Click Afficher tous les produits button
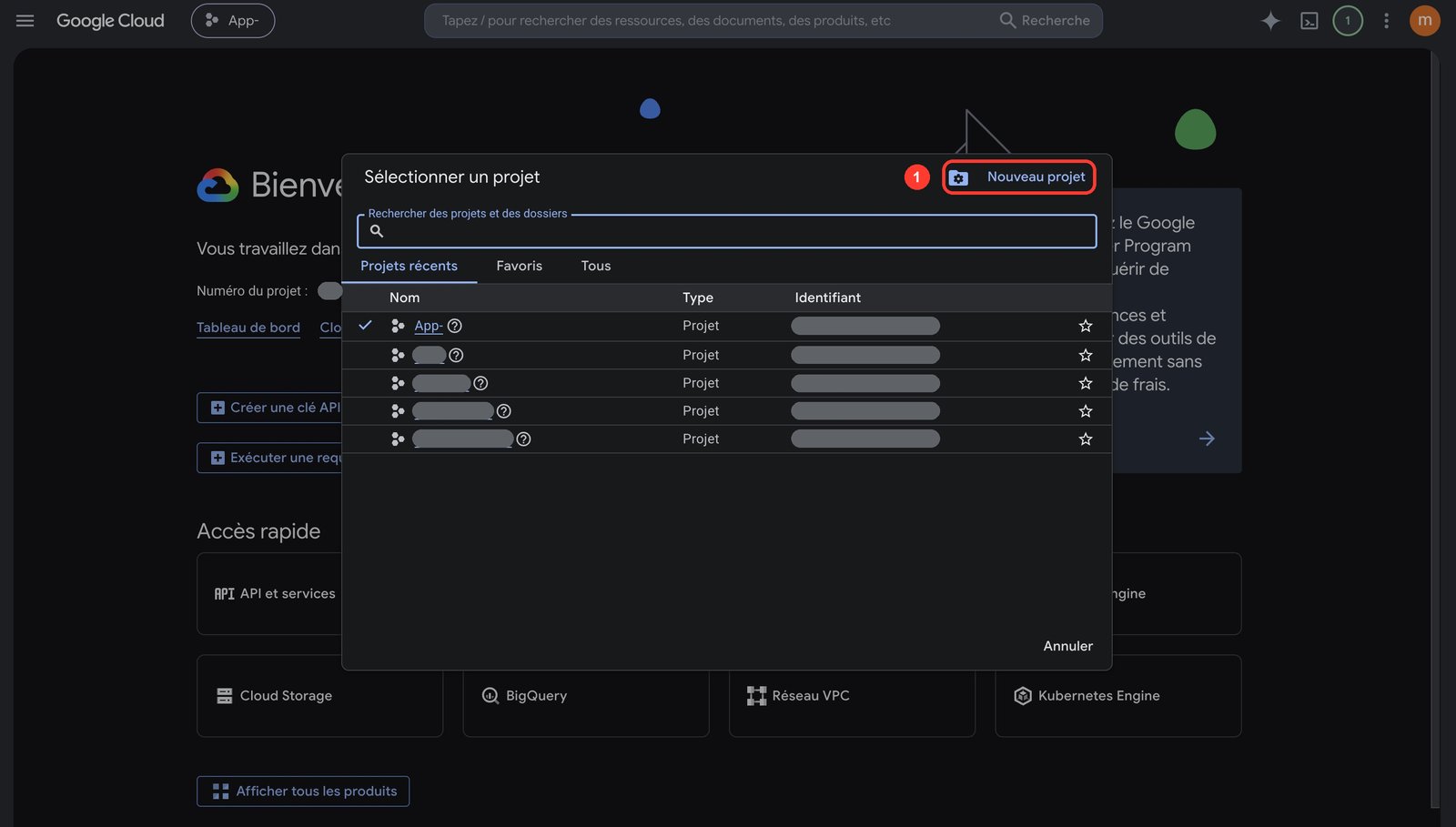1456x827 pixels. tap(303, 792)
